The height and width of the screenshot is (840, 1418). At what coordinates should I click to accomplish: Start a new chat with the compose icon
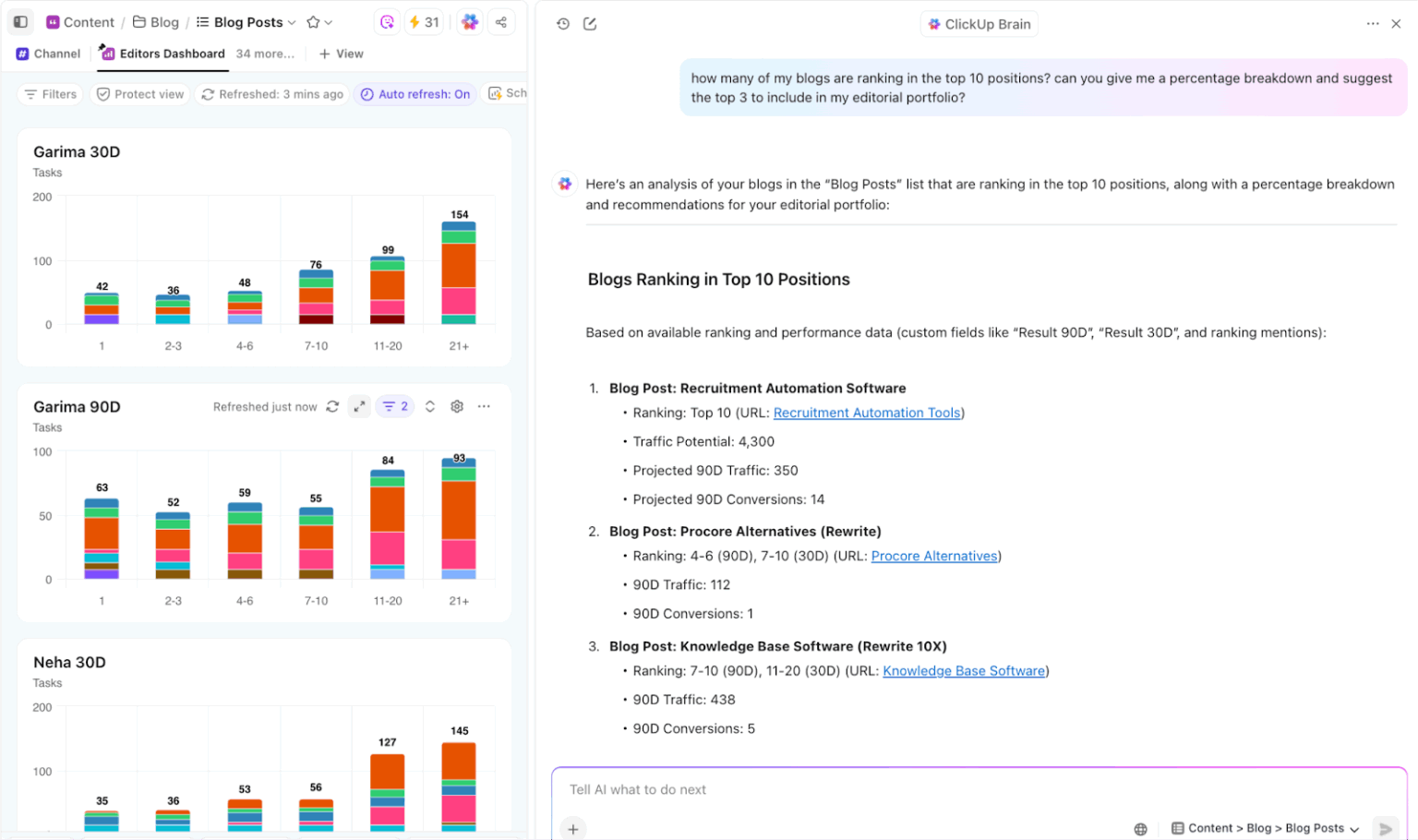point(588,23)
